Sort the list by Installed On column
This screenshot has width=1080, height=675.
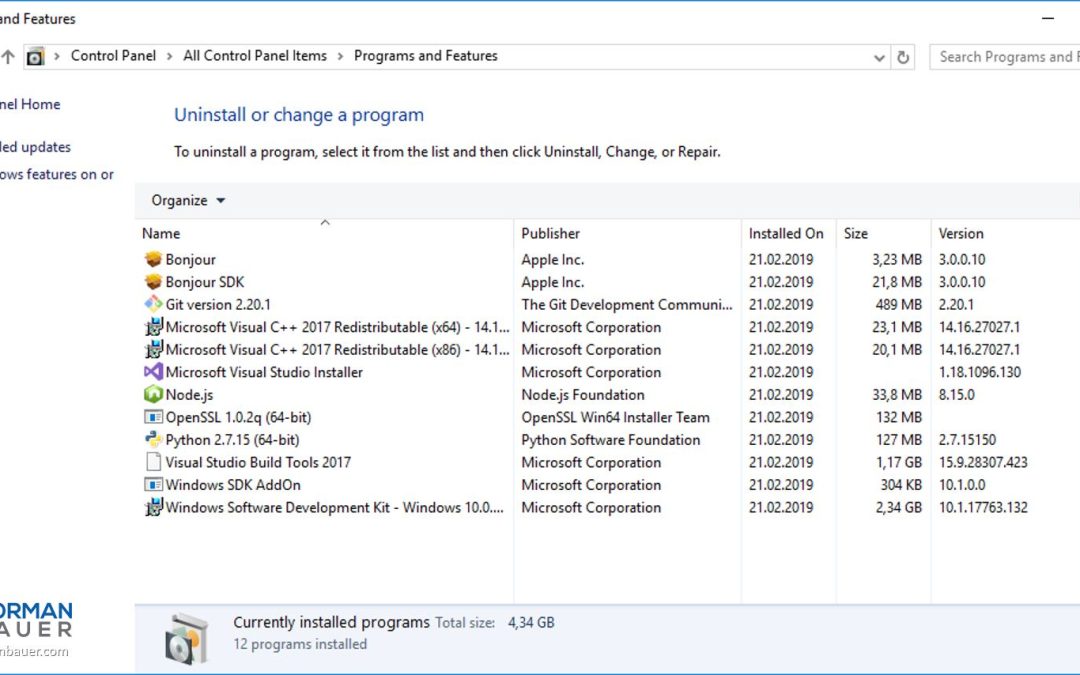[789, 233]
